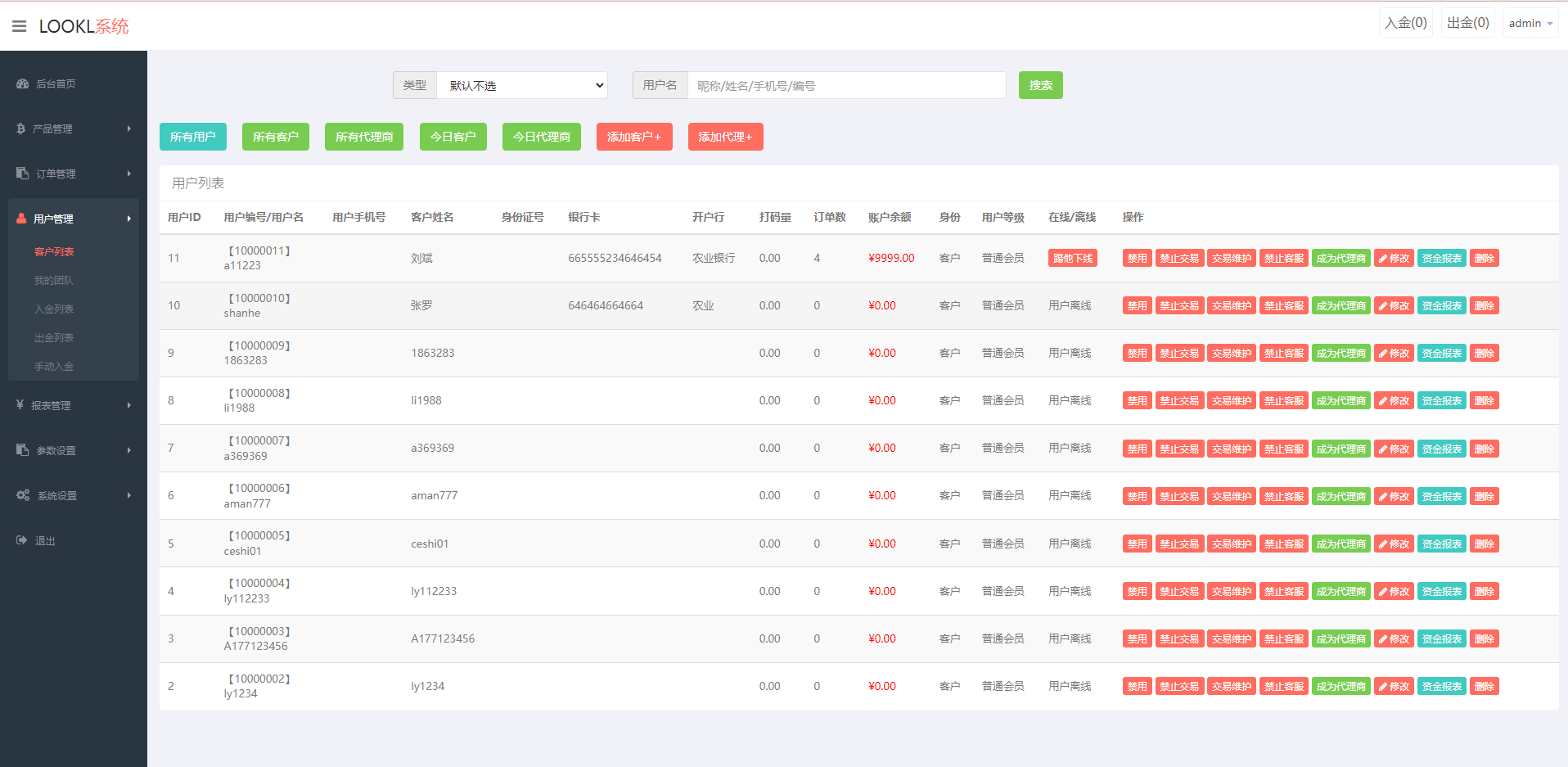Toggle 禁止客服 for user ceshi01
The width and height of the screenshot is (1568, 767).
click(1283, 543)
